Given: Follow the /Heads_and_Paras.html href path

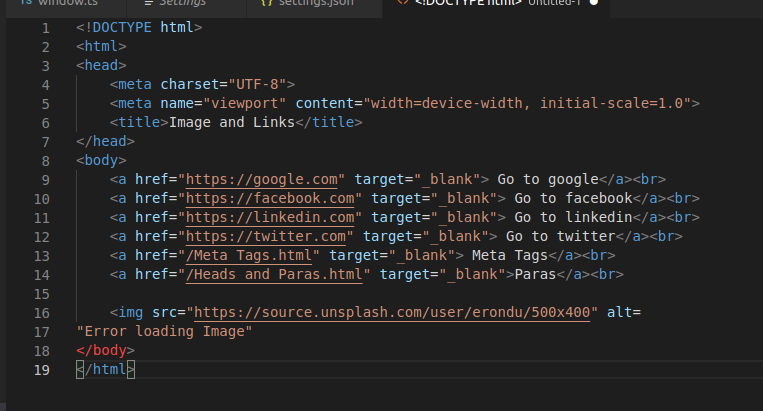Looking at the screenshot, I should tap(274, 274).
